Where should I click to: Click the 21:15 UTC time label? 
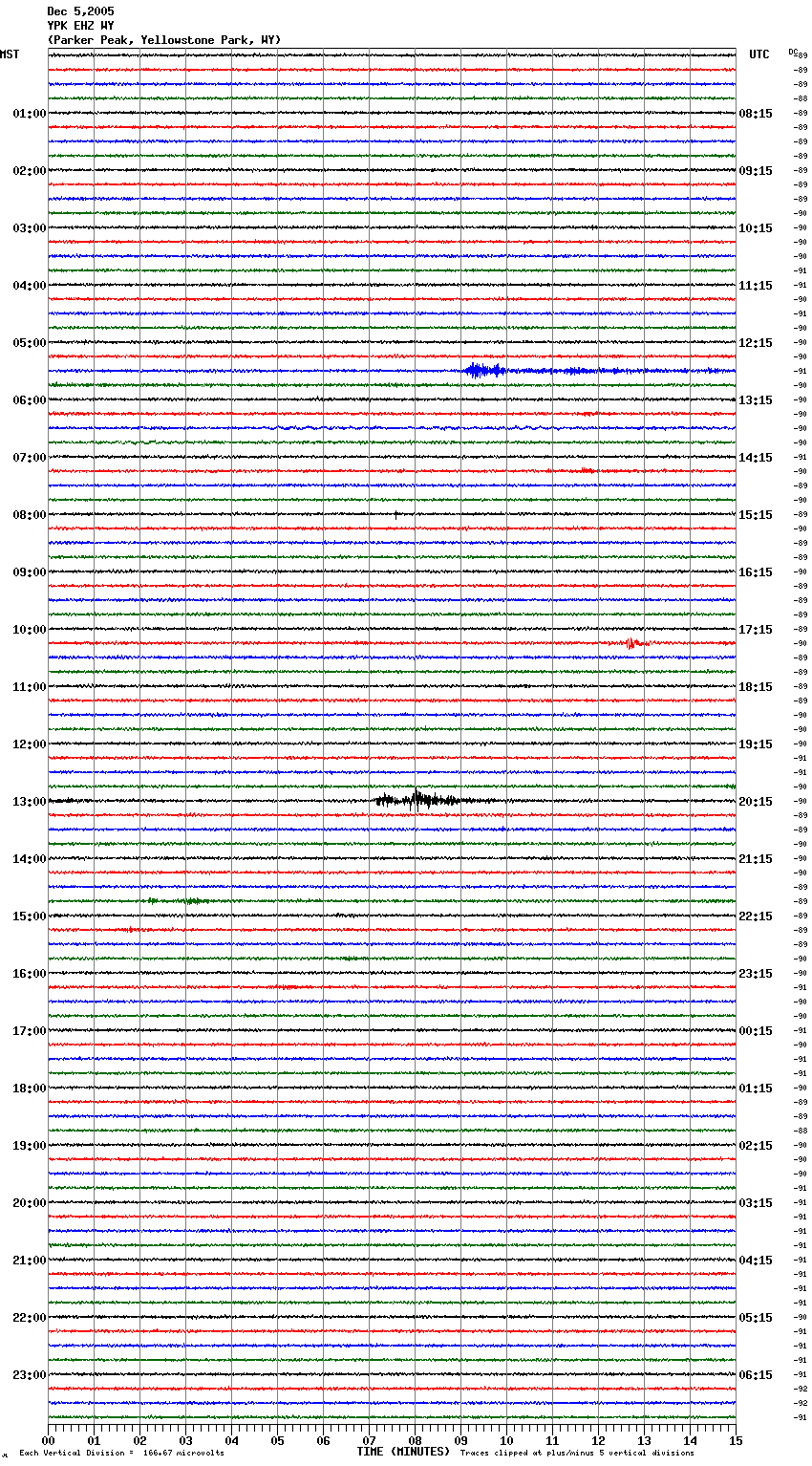tap(756, 859)
